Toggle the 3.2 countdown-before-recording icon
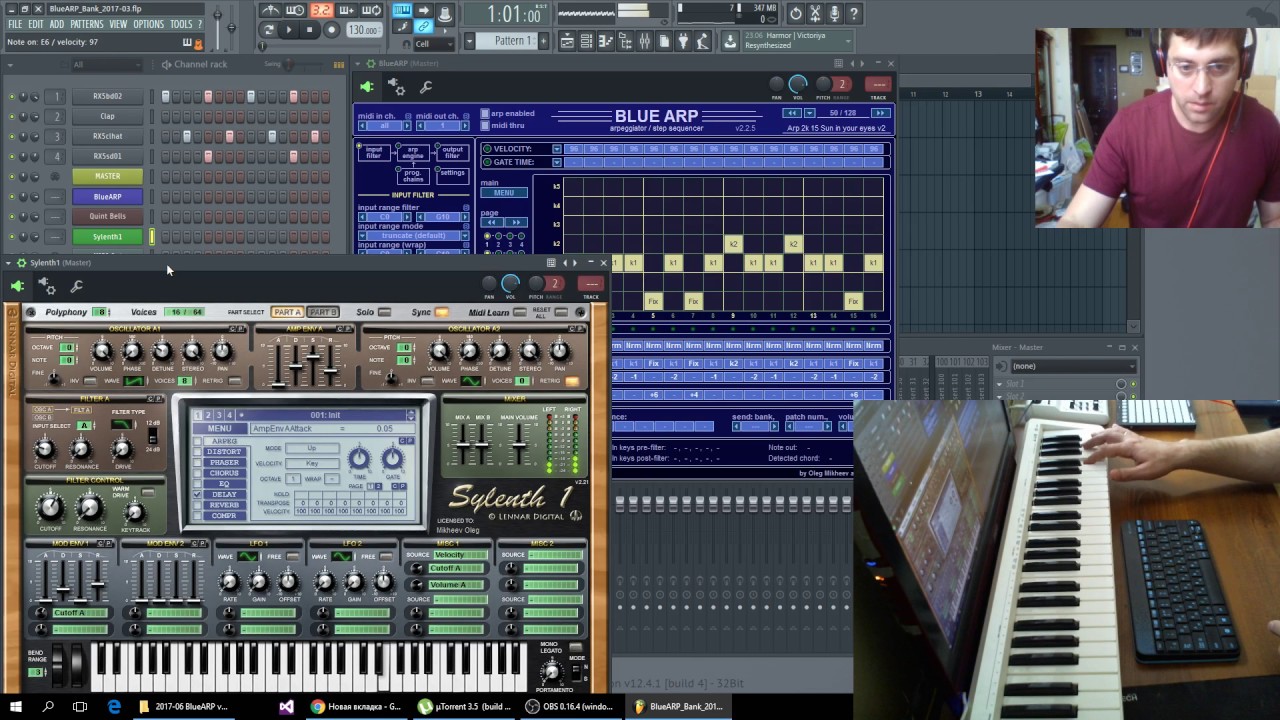 pyautogui.click(x=320, y=10)
